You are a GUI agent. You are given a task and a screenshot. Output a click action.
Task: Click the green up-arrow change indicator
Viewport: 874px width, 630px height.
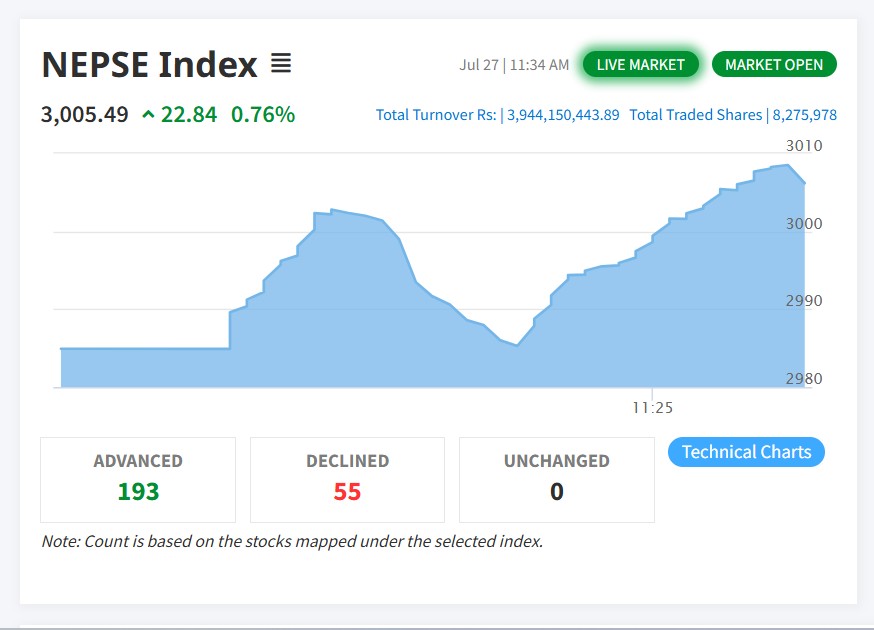148,115
